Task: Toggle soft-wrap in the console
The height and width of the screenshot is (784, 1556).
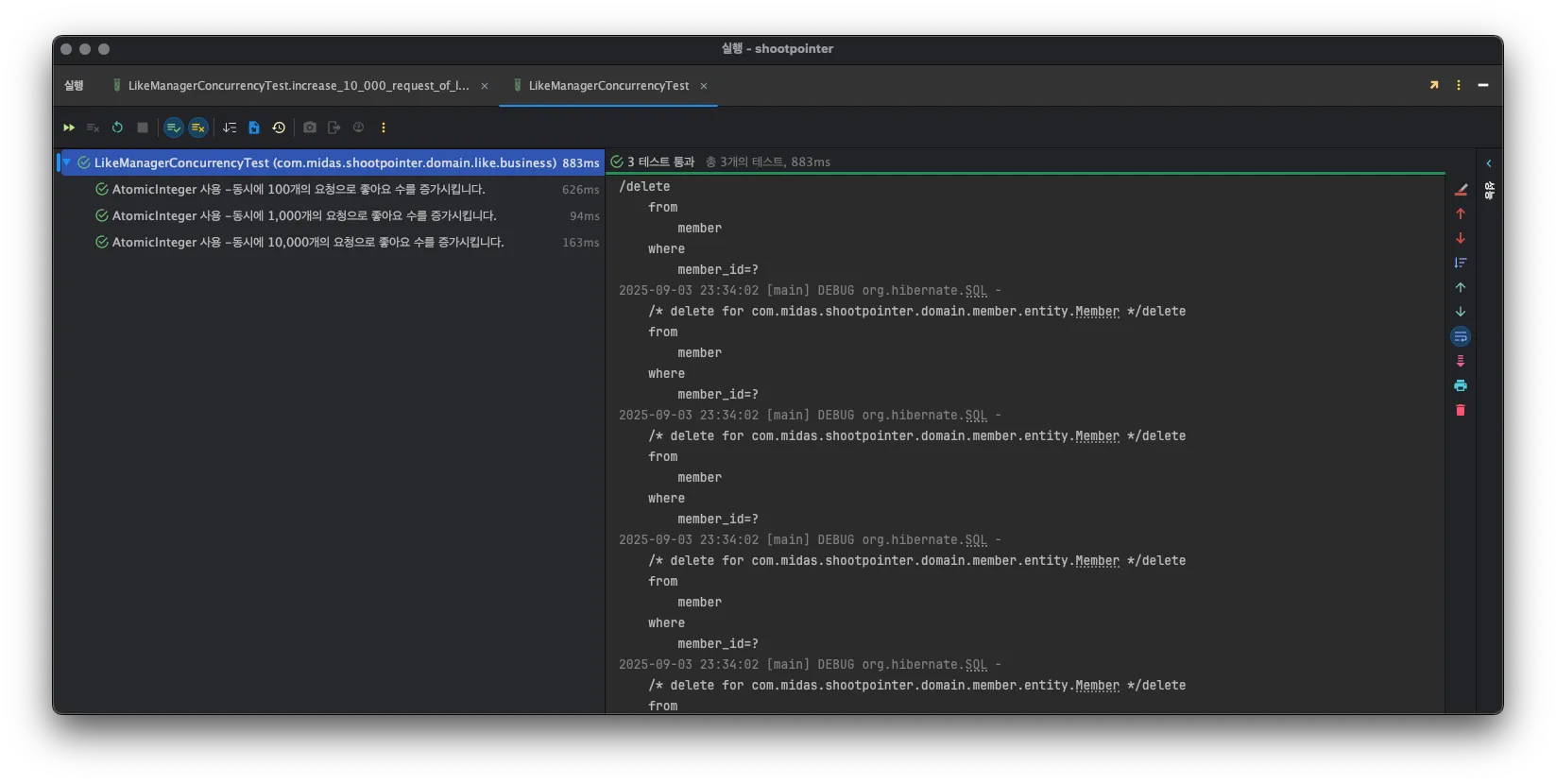Action: [x=1461, y=336]
